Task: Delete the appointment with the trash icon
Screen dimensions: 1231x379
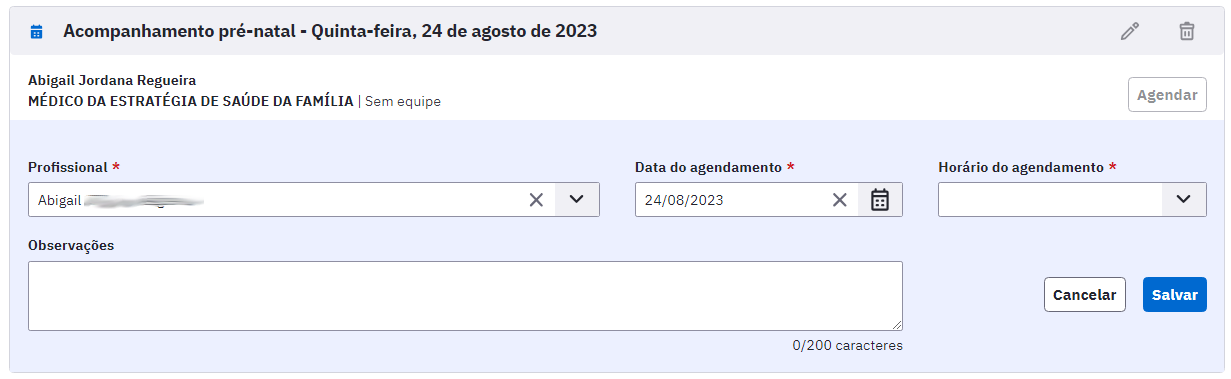Action: tap(1186, 31)
